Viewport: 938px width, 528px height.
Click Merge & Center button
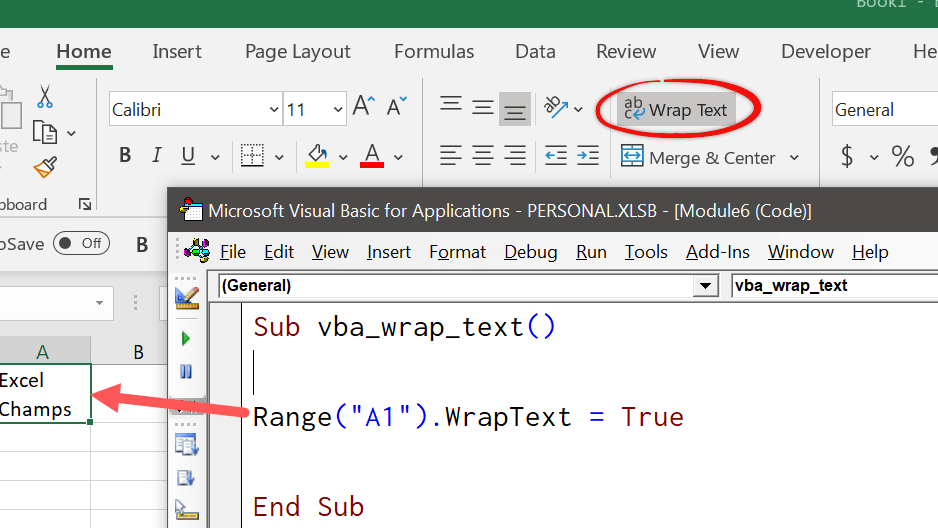point(698,158)
